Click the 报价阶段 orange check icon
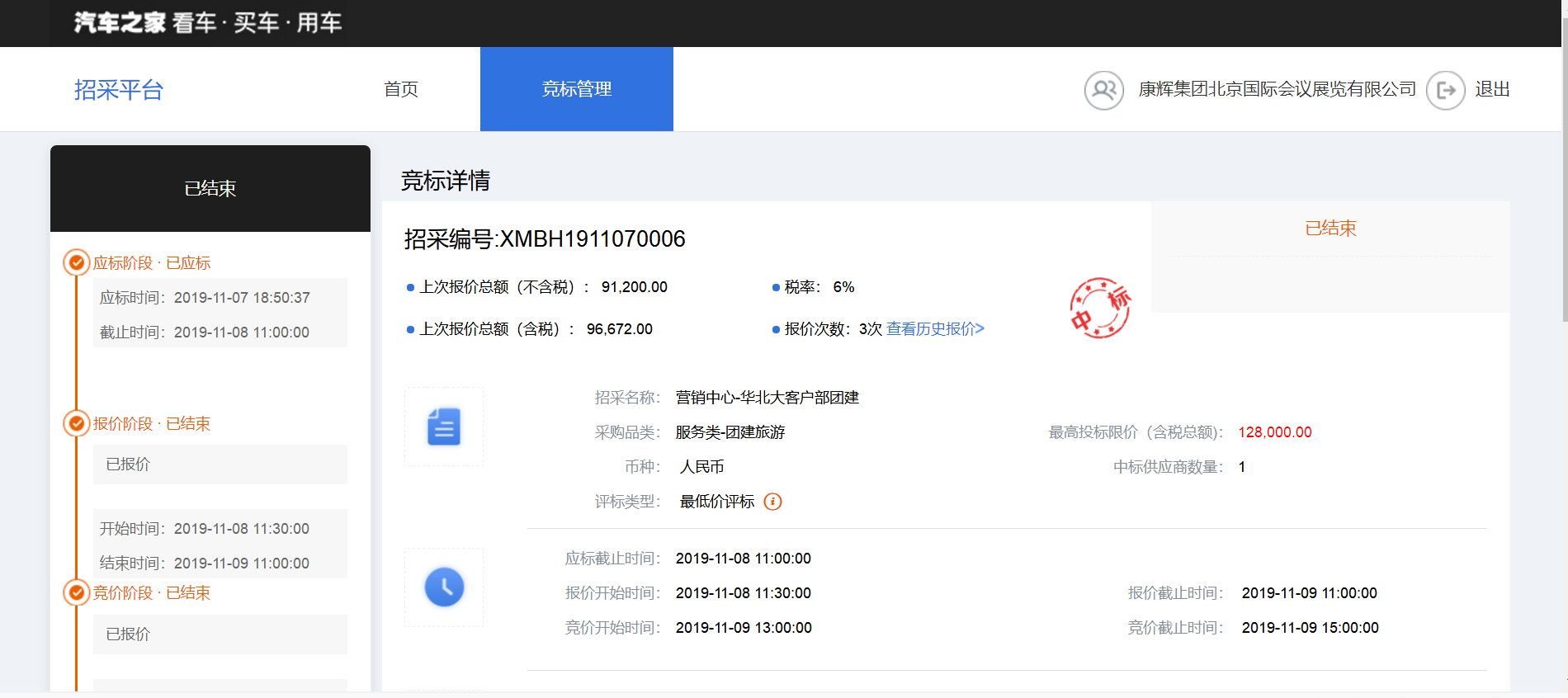 [77, 424]
